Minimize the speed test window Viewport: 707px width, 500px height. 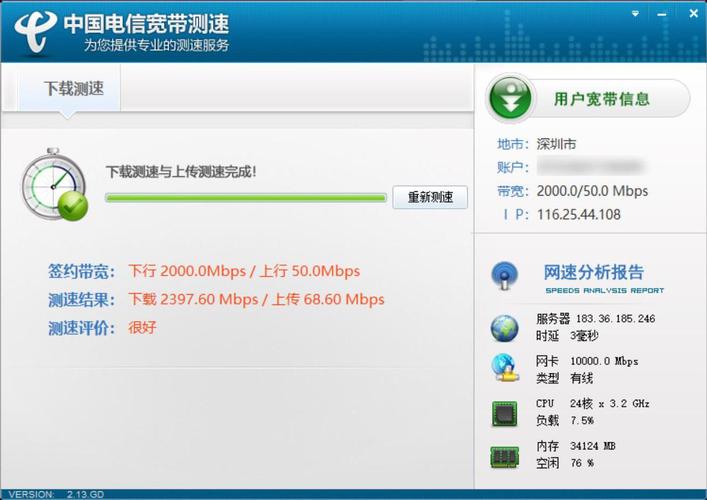[x=662, y=14]
